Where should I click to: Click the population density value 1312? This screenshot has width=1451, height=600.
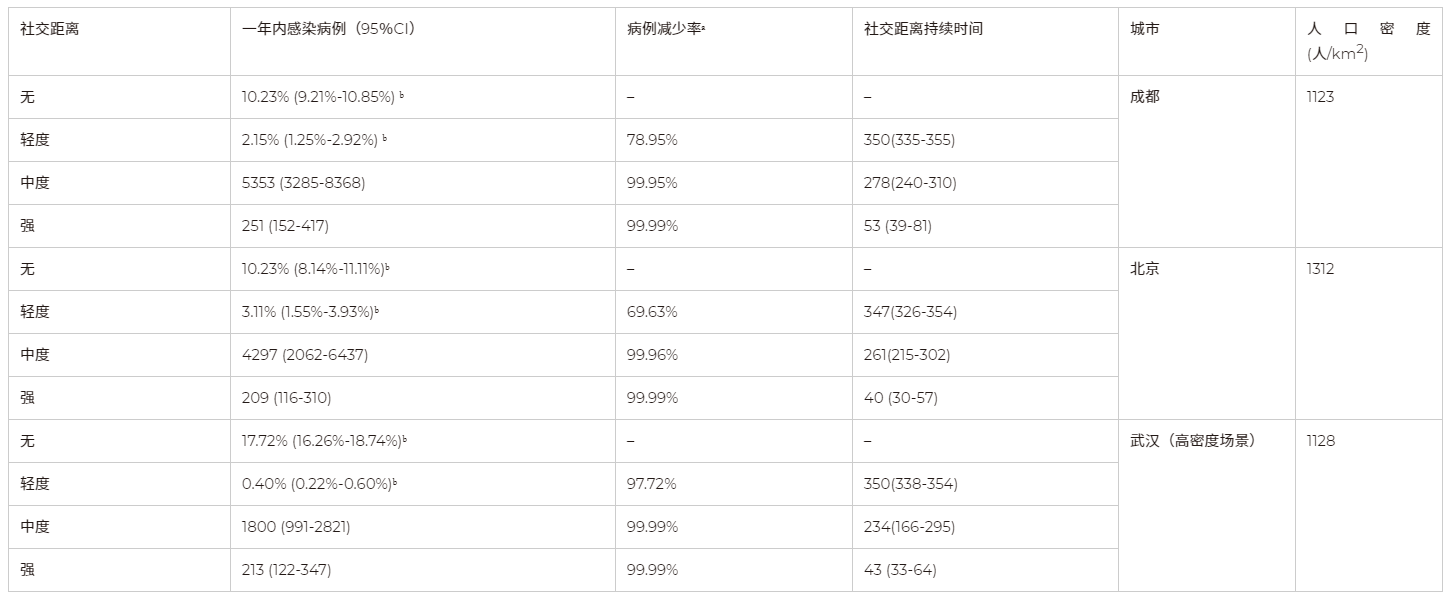(x=1320, y=269)
